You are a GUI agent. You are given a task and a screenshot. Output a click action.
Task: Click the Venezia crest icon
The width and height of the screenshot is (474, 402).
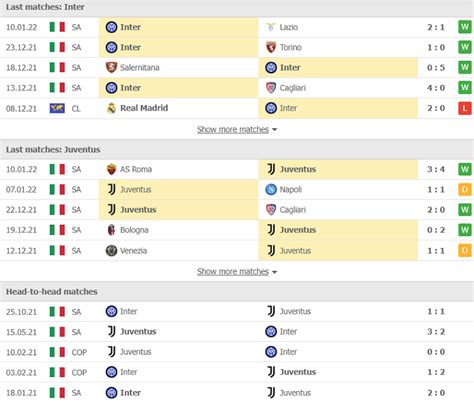[111, 251]
